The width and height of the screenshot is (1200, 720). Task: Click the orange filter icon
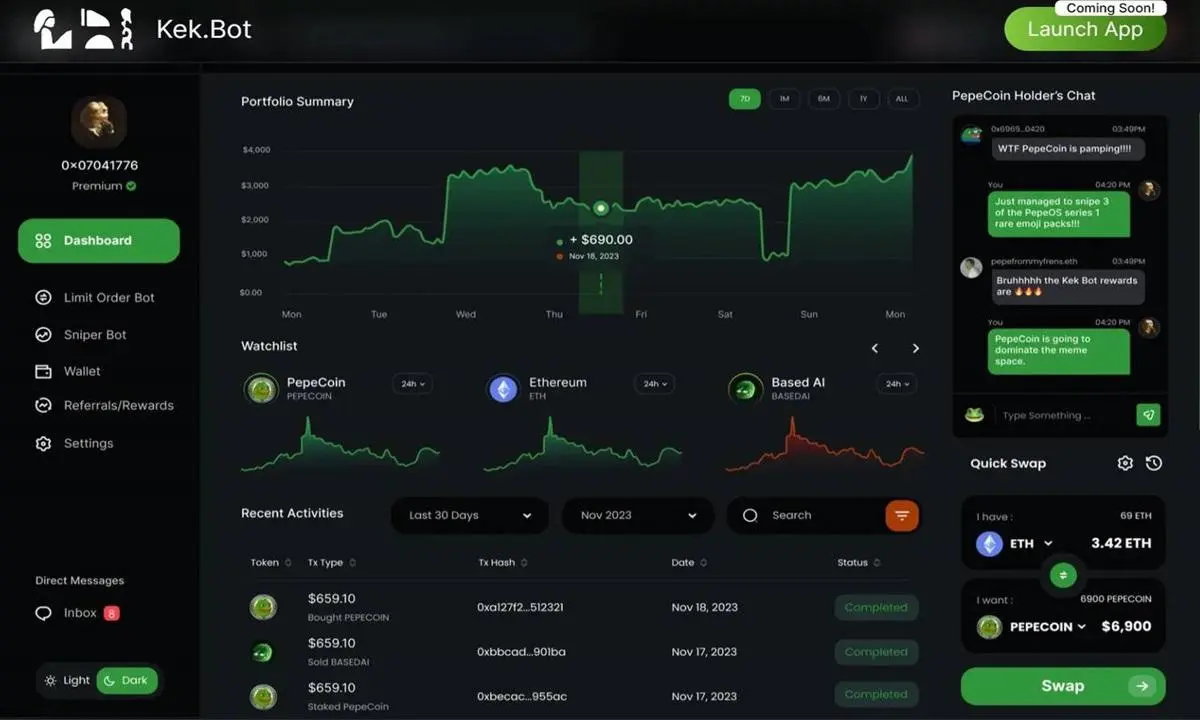[x=901, y=515]
